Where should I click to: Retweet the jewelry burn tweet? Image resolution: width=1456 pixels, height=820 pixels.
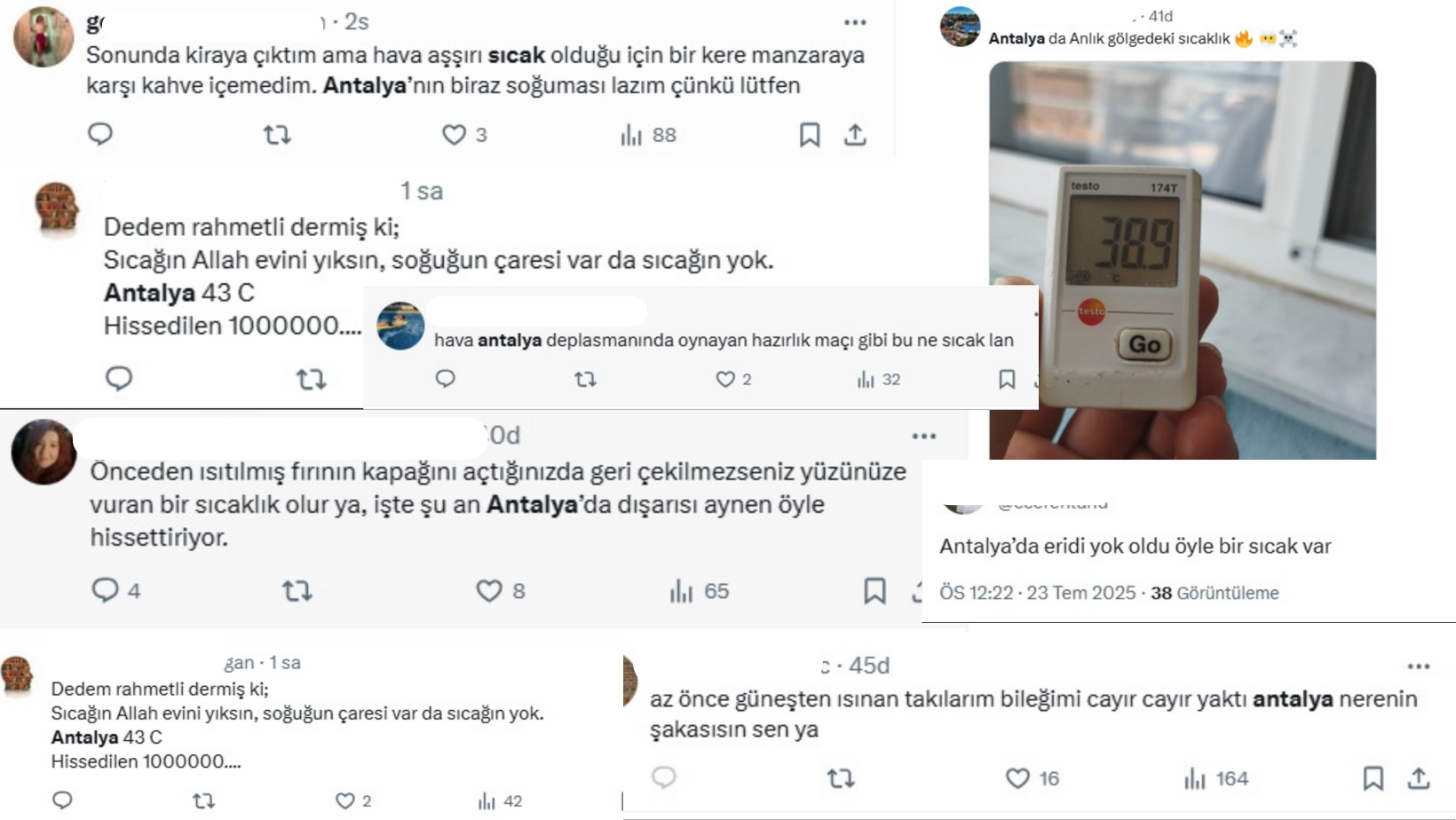841,778
